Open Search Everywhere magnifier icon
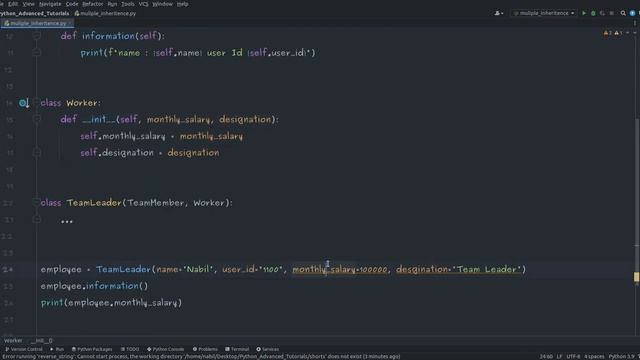The width and height of the screenshot is (640, 360). click(x=623, y=13)
